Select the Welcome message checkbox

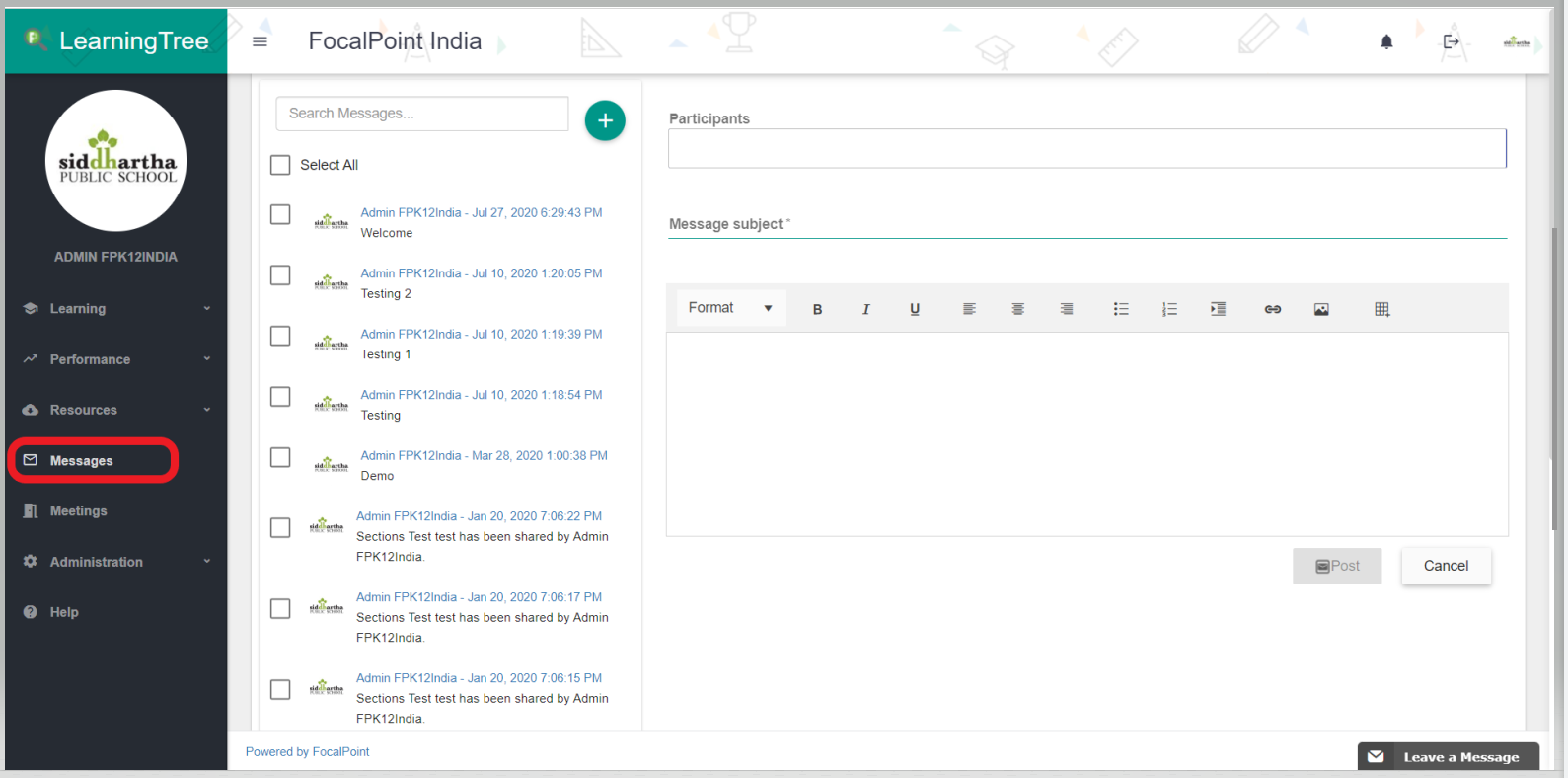point(280,214)
